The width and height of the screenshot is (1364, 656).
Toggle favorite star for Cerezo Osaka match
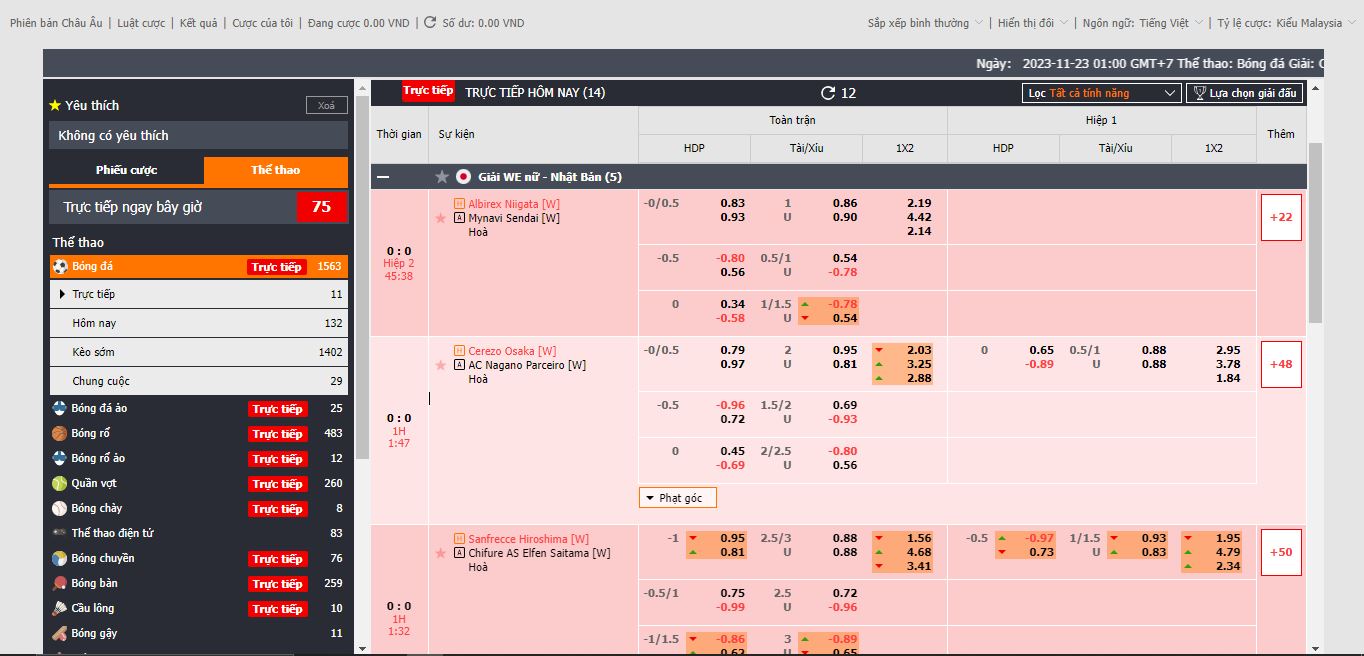(x=440, y=365)
